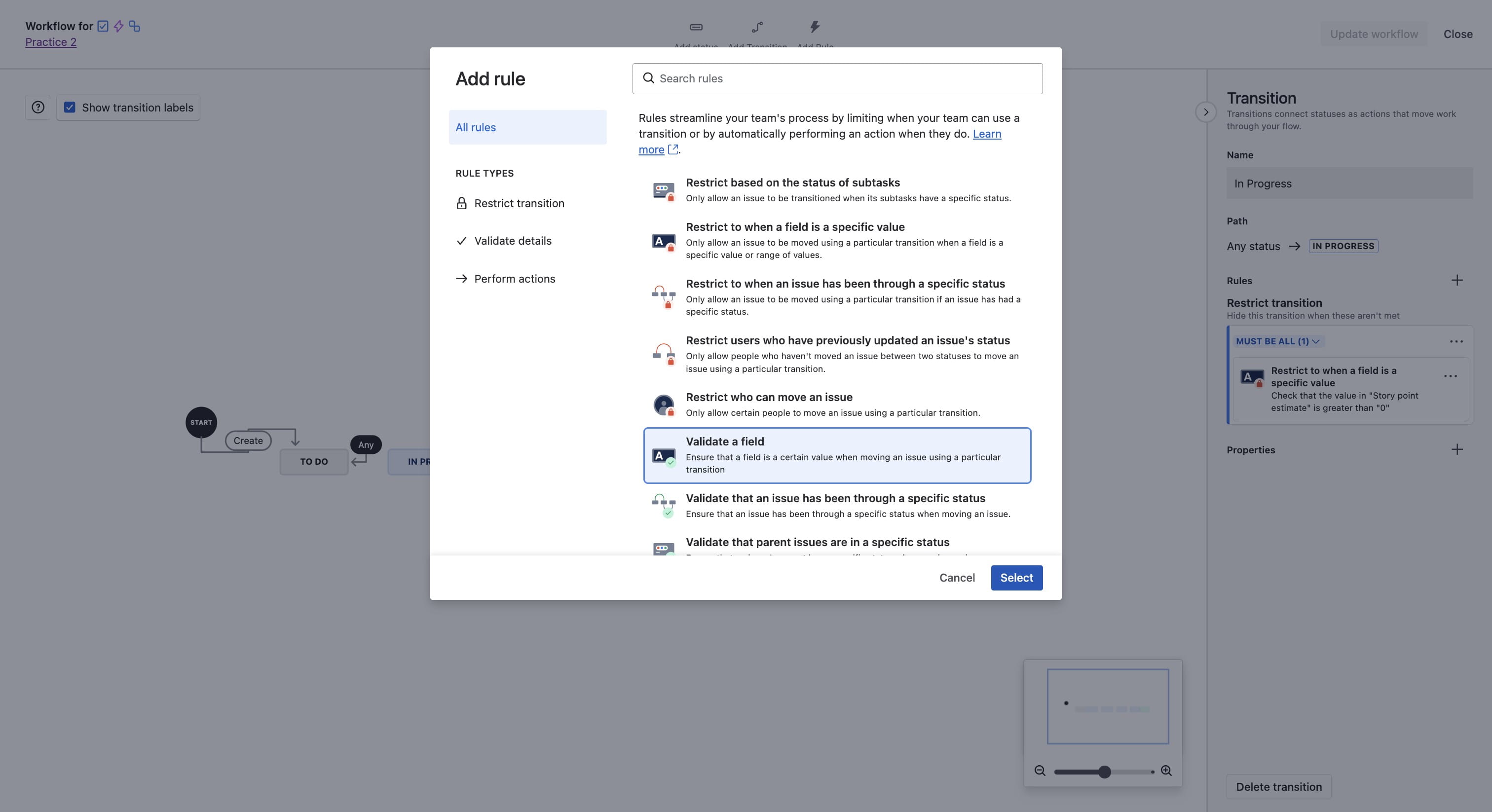
Task: Click the Restrict through specific status rule icon
Action: (664, 297)
